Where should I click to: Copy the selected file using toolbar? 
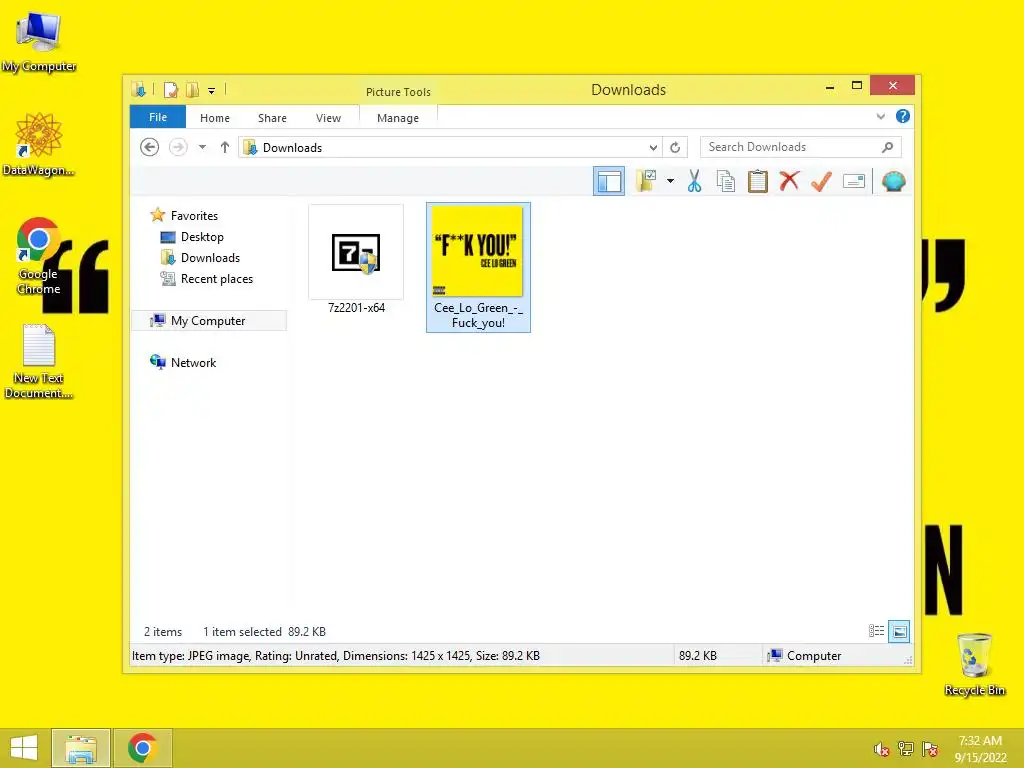click(x=726, y=181)
